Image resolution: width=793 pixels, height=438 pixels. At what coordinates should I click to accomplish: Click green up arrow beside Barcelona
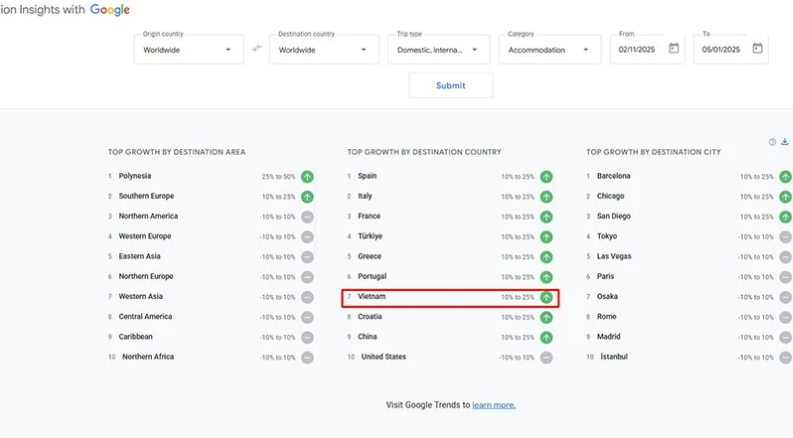(785, 176)
